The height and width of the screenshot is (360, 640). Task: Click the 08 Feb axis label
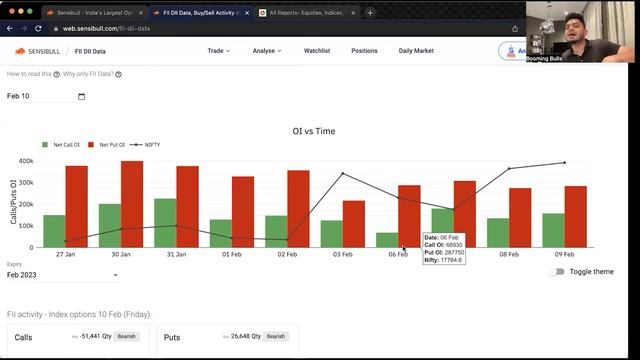(x=509, y=254)
